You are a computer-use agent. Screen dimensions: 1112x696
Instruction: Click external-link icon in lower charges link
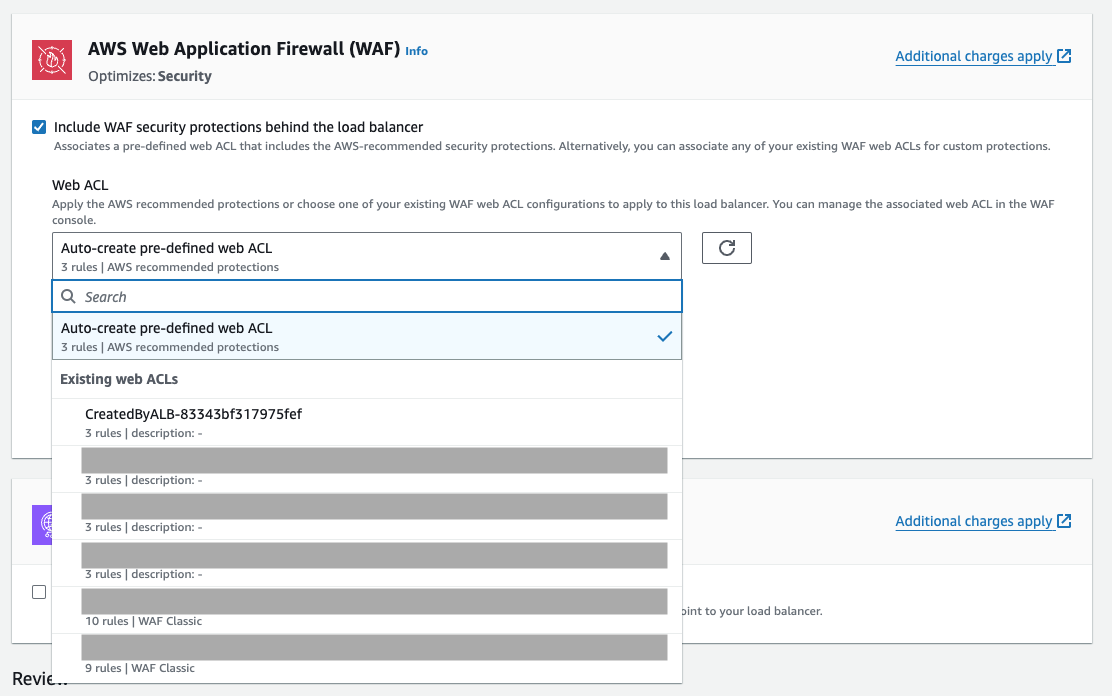tap(1064, 521)
